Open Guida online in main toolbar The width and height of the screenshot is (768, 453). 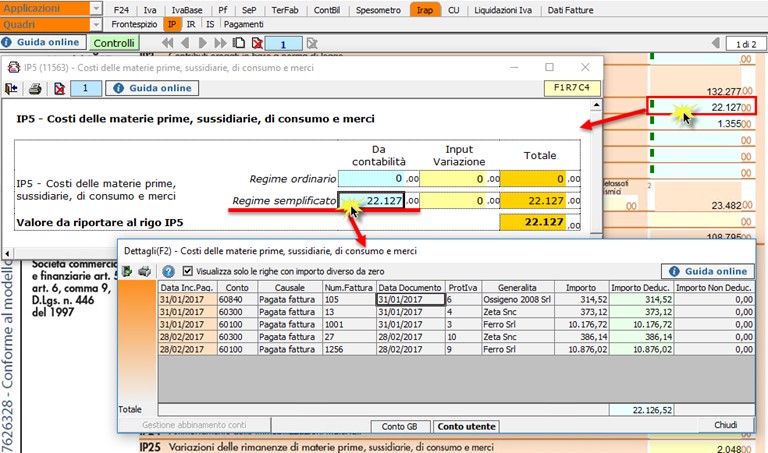click(43, 43)
